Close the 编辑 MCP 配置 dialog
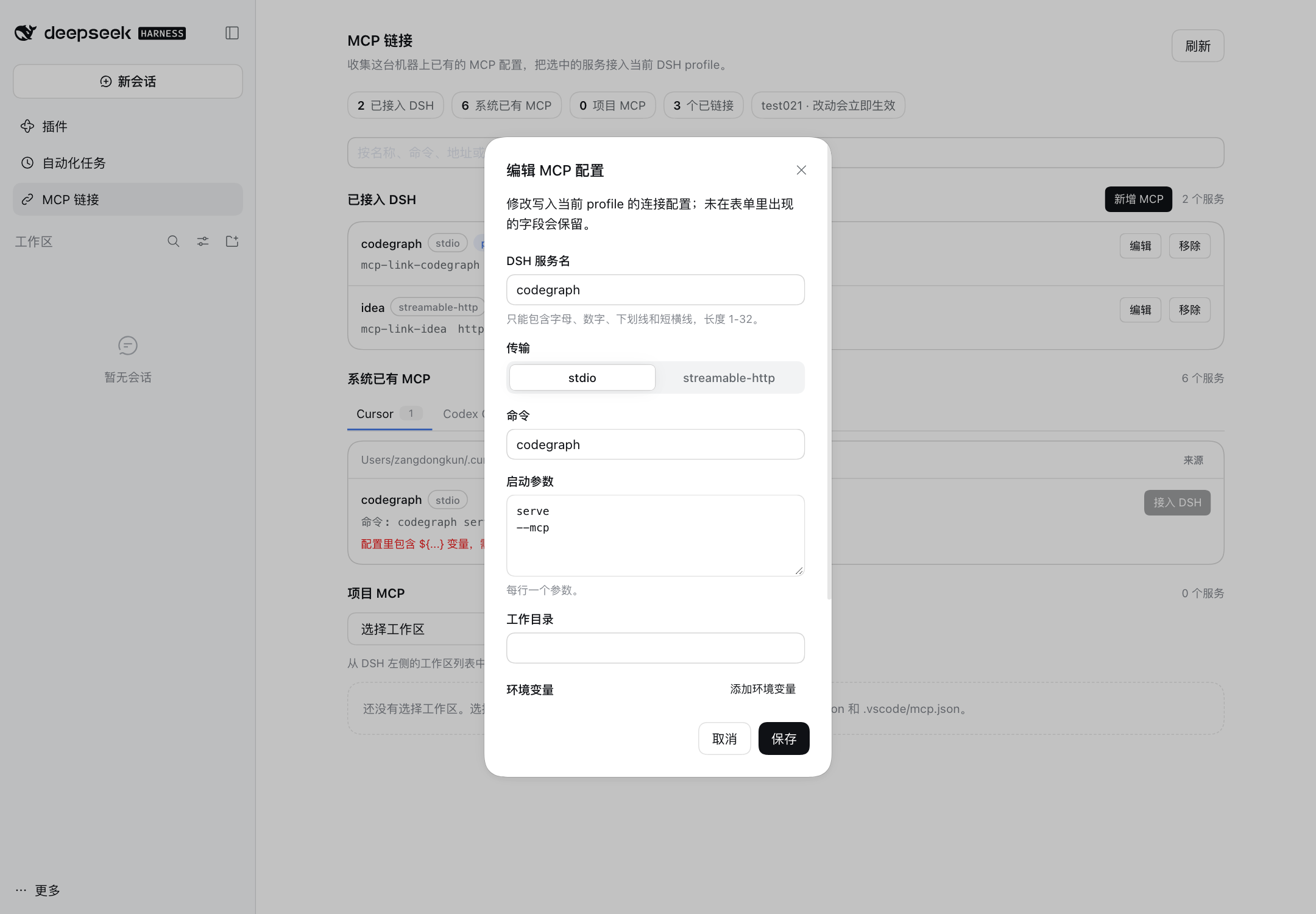 tap(801, 170)
